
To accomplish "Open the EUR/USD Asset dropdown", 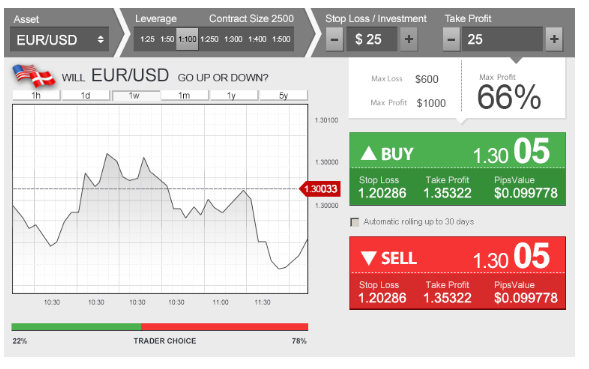I will pos(60,39).
